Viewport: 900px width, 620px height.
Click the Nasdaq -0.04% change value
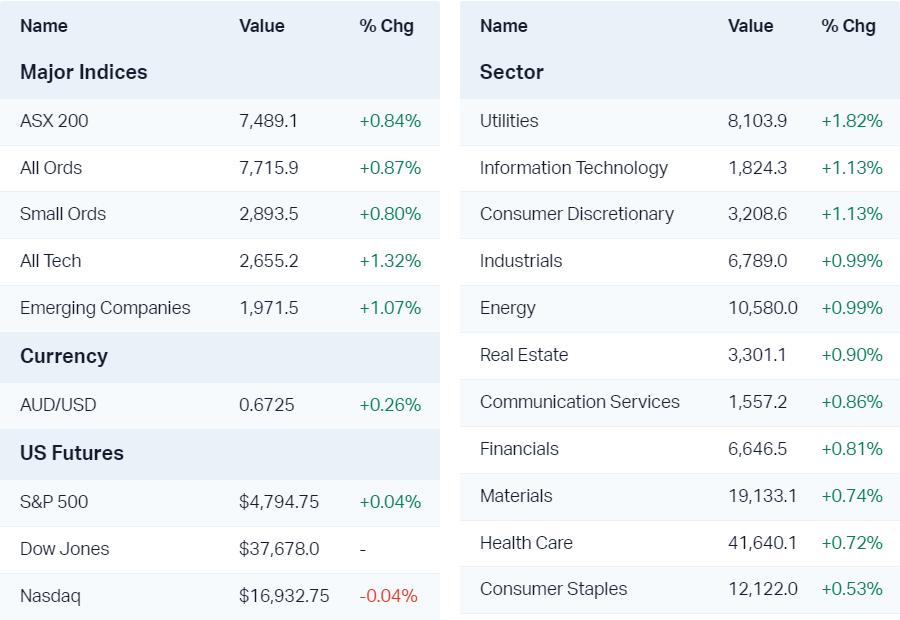pos(389,596)
